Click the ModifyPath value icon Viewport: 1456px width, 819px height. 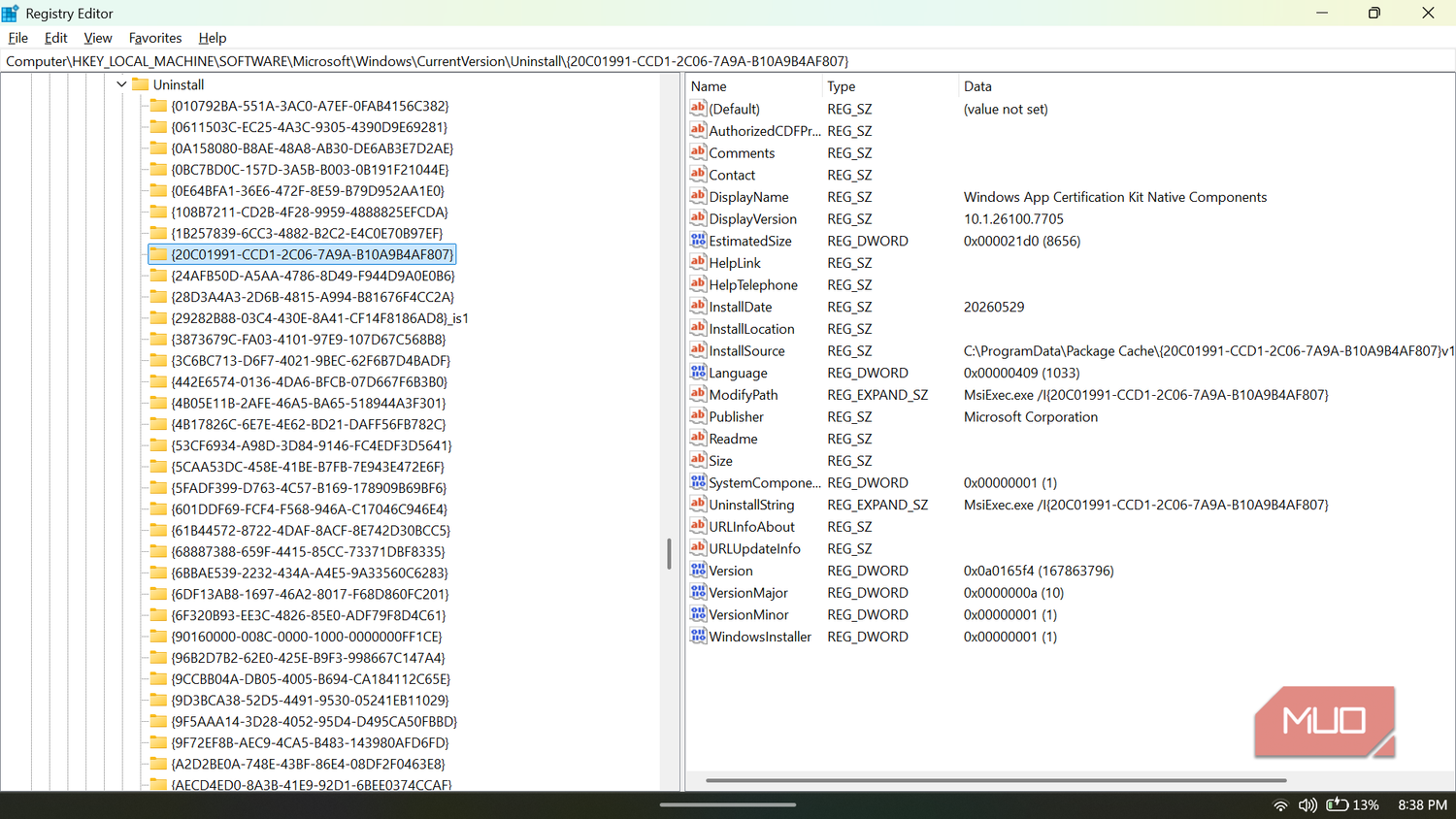point(698,394)
